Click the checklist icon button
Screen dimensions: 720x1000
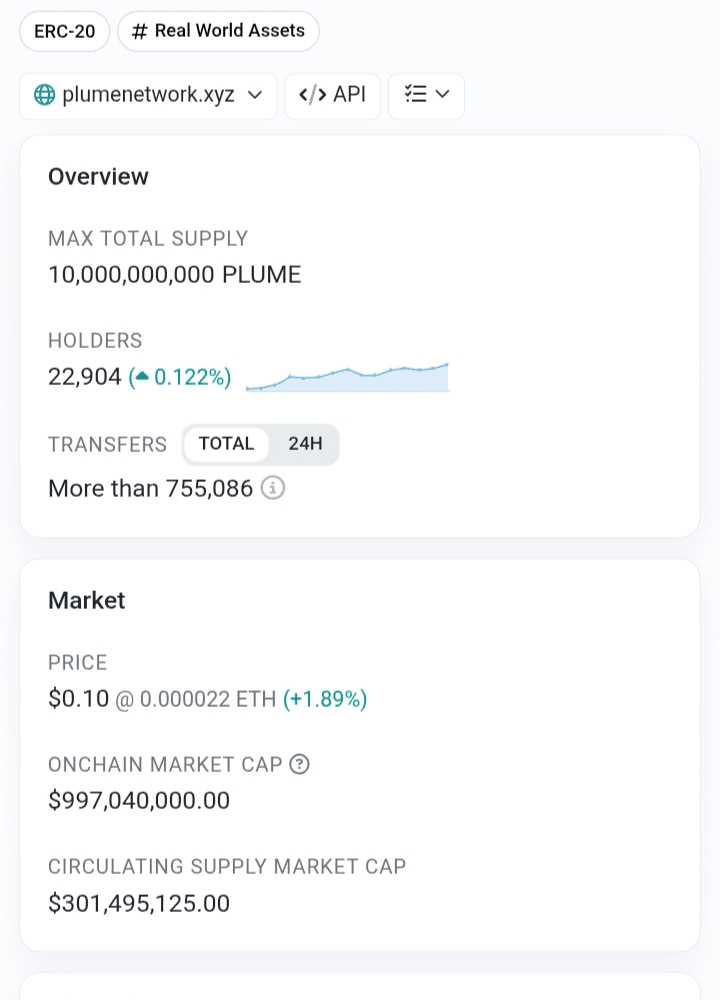point(415,95)
